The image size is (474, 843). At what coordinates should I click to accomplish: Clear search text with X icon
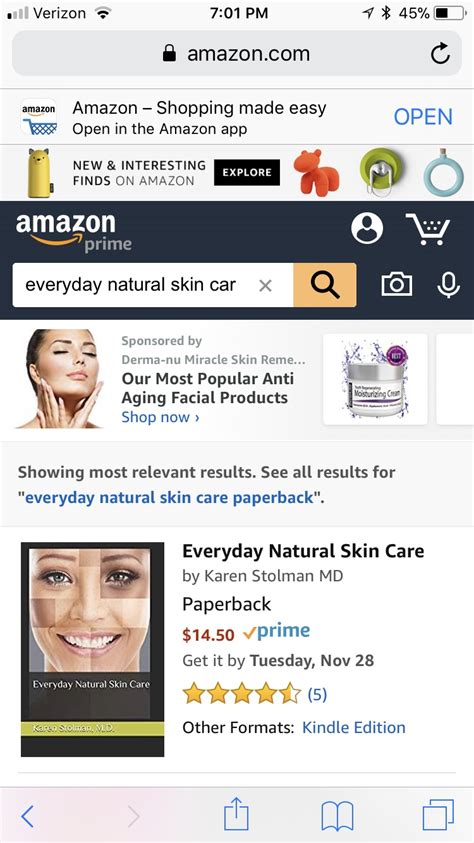265,285
